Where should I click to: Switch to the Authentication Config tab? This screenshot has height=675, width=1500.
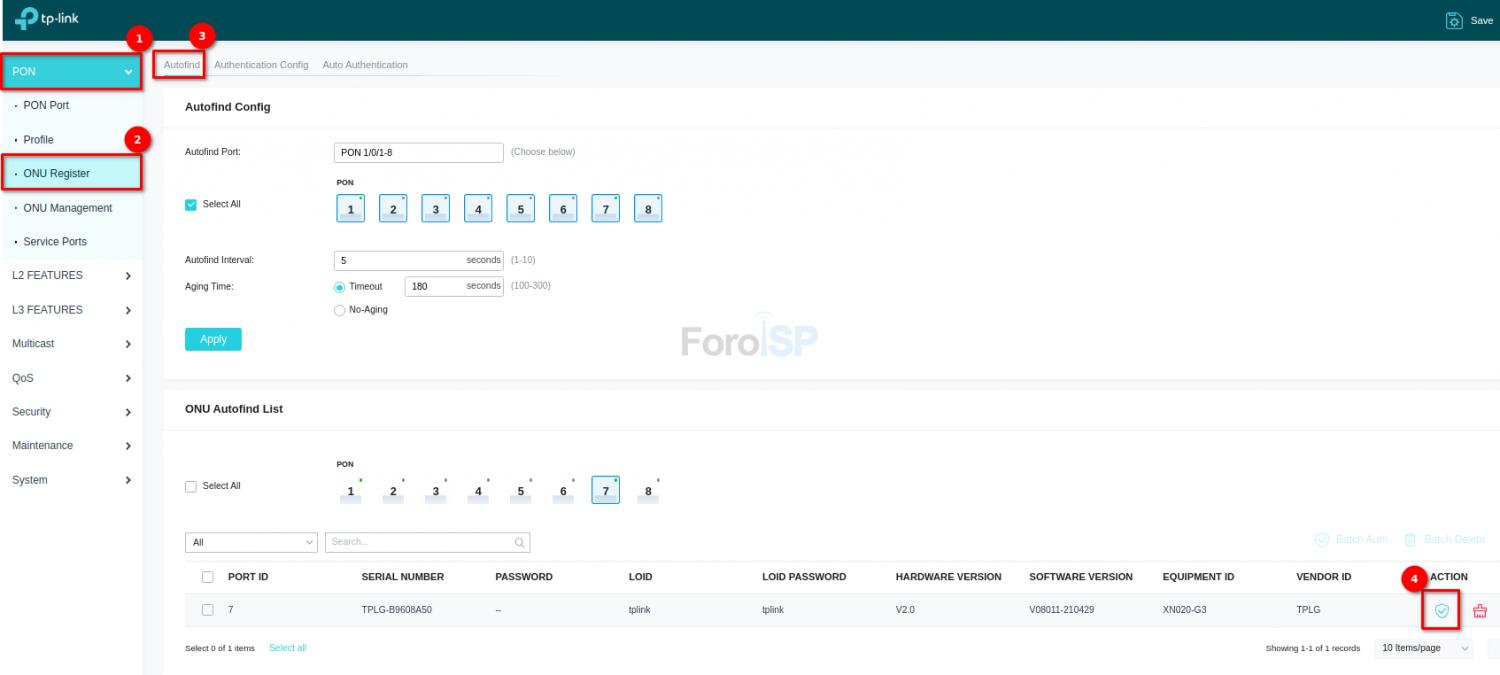point(261,65)
